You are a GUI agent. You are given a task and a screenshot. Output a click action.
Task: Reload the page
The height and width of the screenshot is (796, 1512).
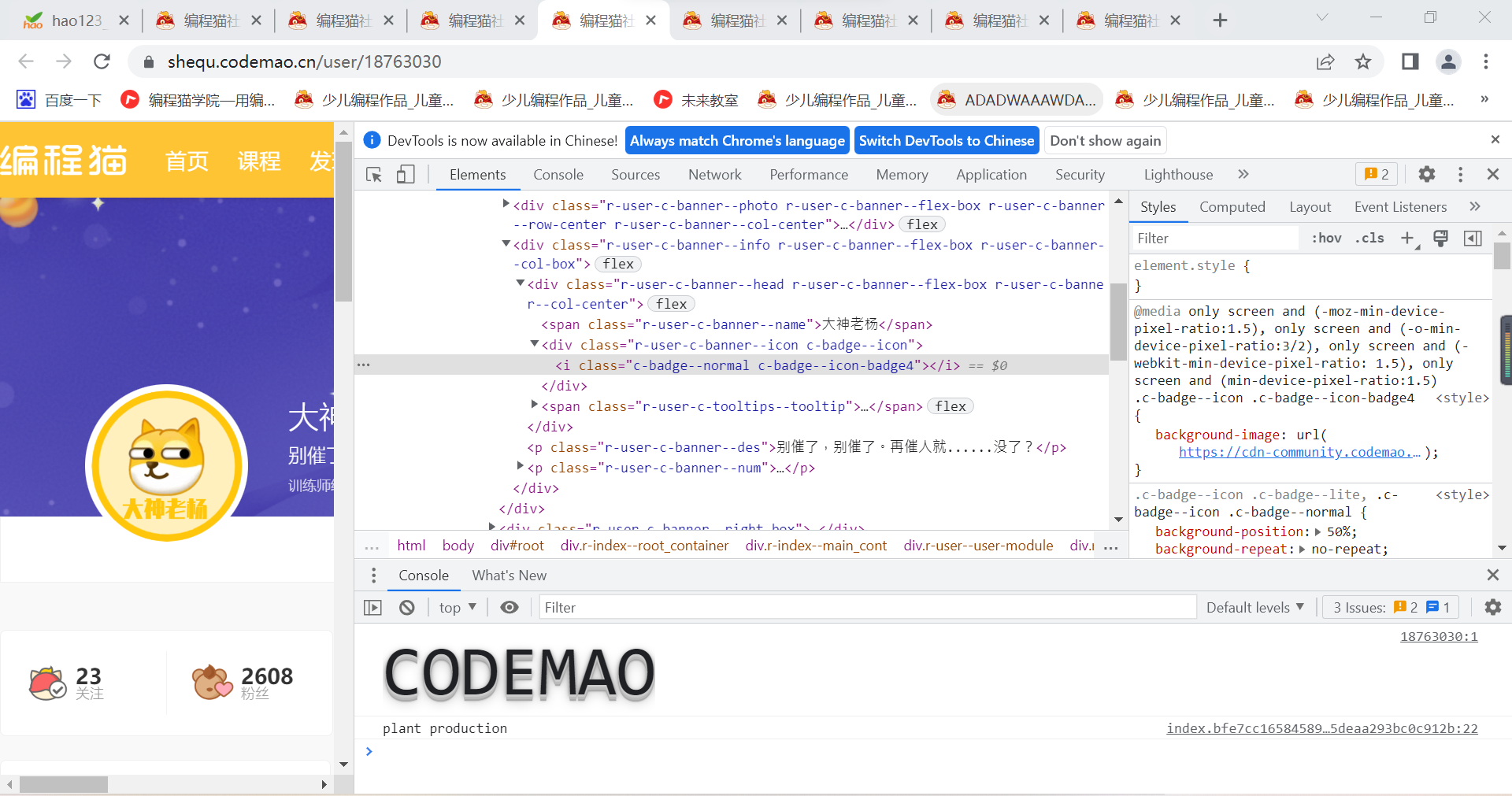pyautogui.click(x=102, y=61)
